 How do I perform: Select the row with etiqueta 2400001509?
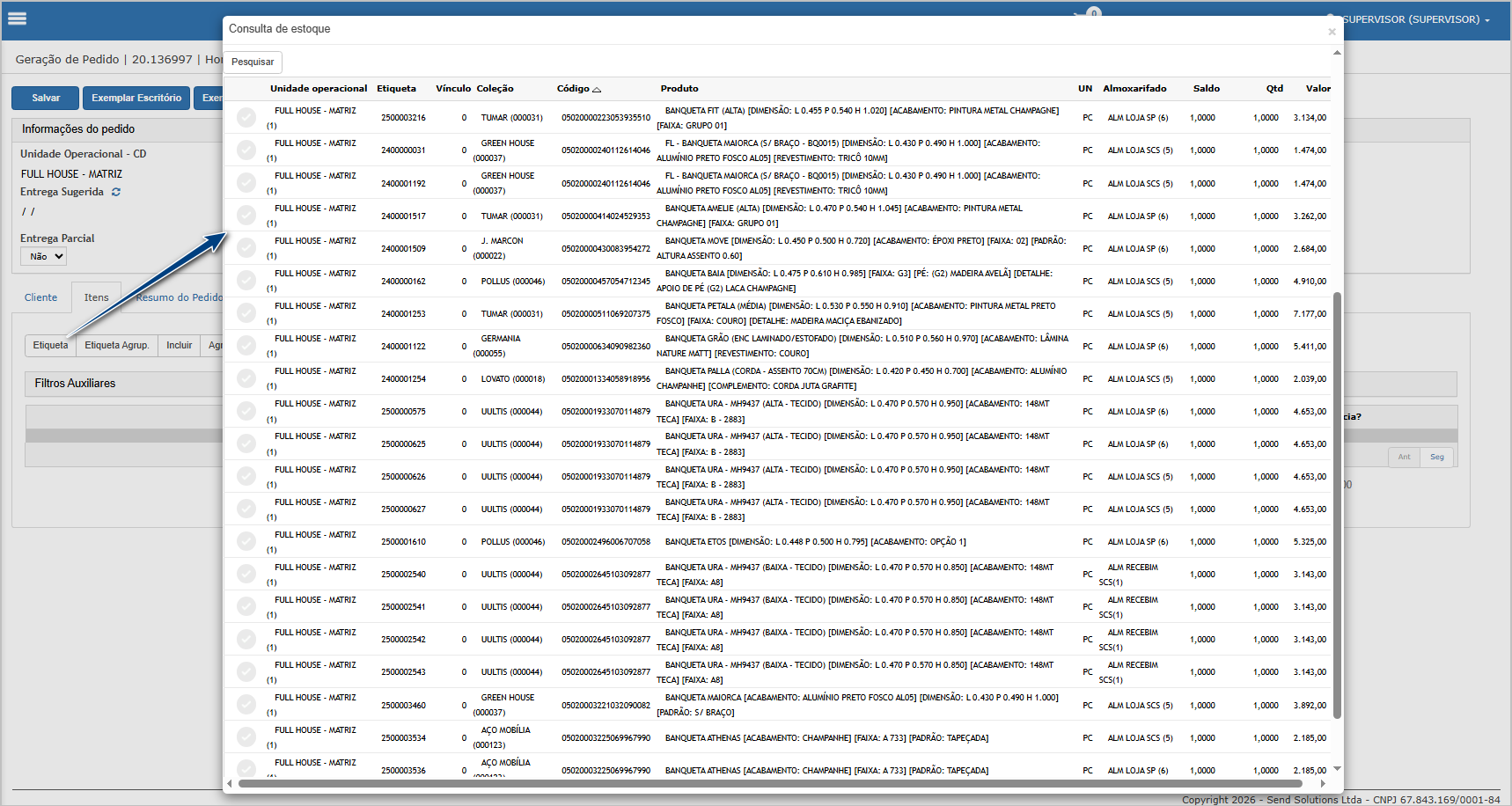pyautogui.click(x=246, y=247)
